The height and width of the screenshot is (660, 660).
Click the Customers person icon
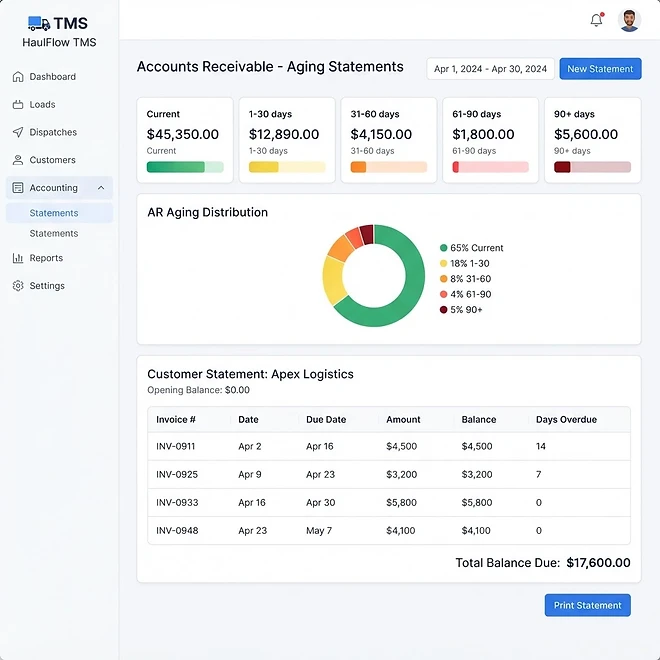tap(18, 160)
